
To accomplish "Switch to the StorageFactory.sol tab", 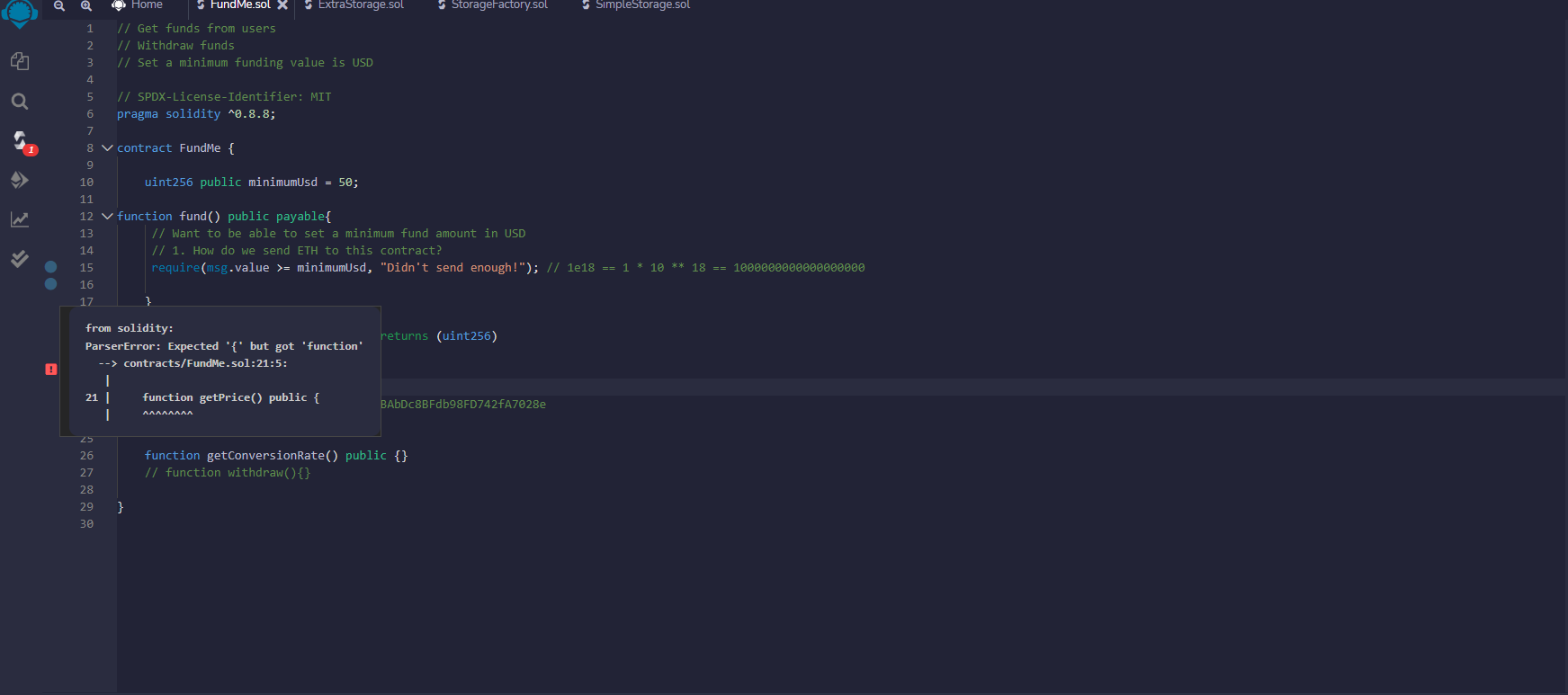I will coord(492,5).
